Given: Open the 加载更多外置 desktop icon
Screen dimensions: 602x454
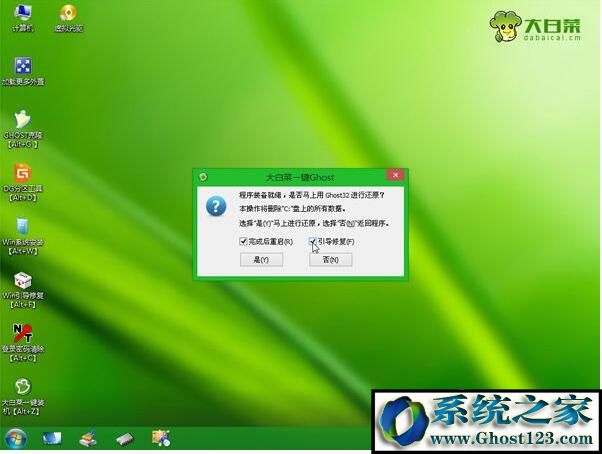Looking at the screenshot, I should [x=23, y=71].
